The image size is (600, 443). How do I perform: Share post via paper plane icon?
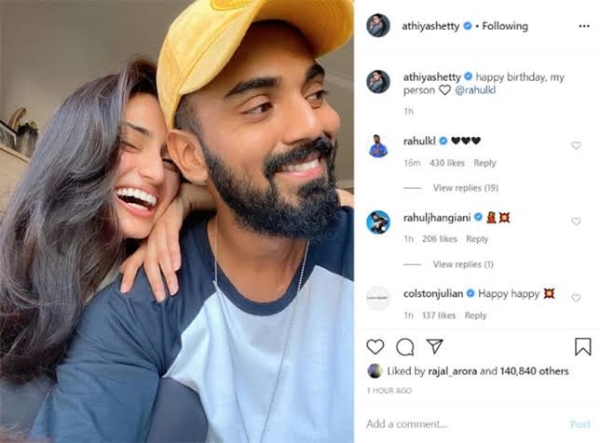(435, 346)
